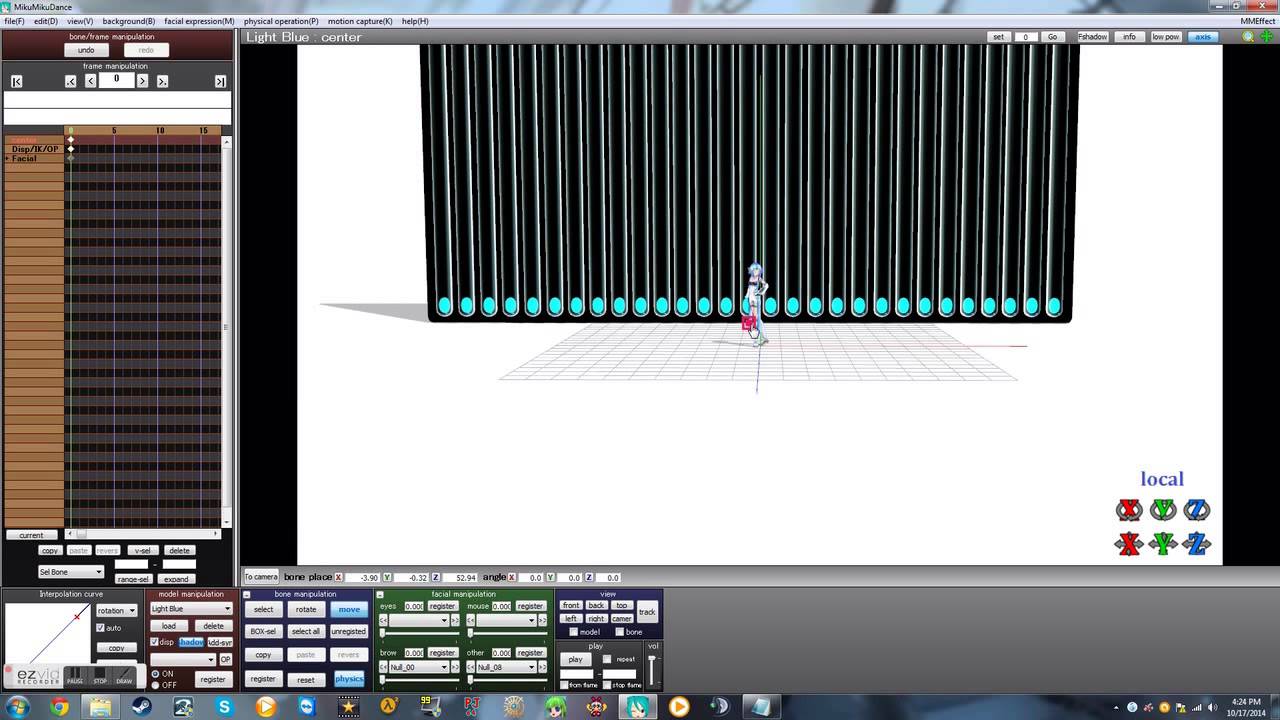The image size is (1280, 720).
Task: Toggle the view model checkbox
Action: click(x=573, y=632)
